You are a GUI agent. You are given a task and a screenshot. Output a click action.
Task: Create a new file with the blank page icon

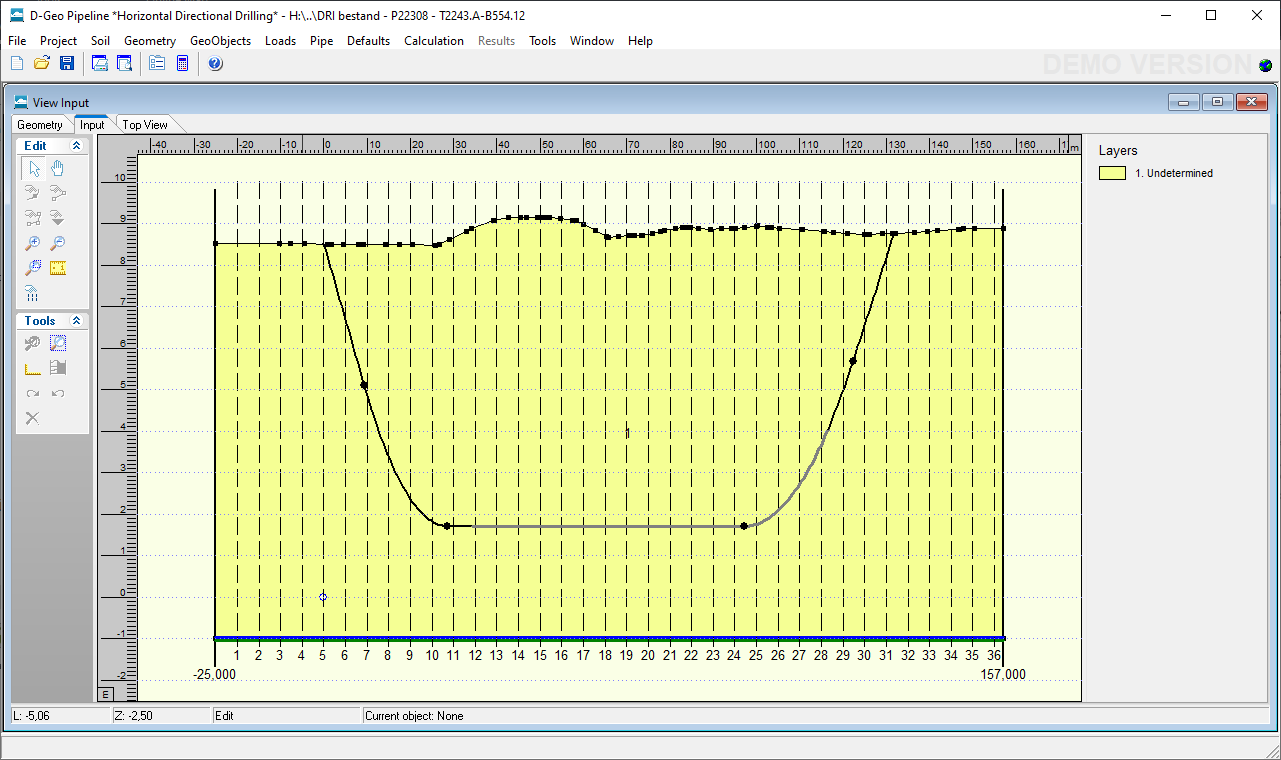pyautogui.click(x=17, y=64)
